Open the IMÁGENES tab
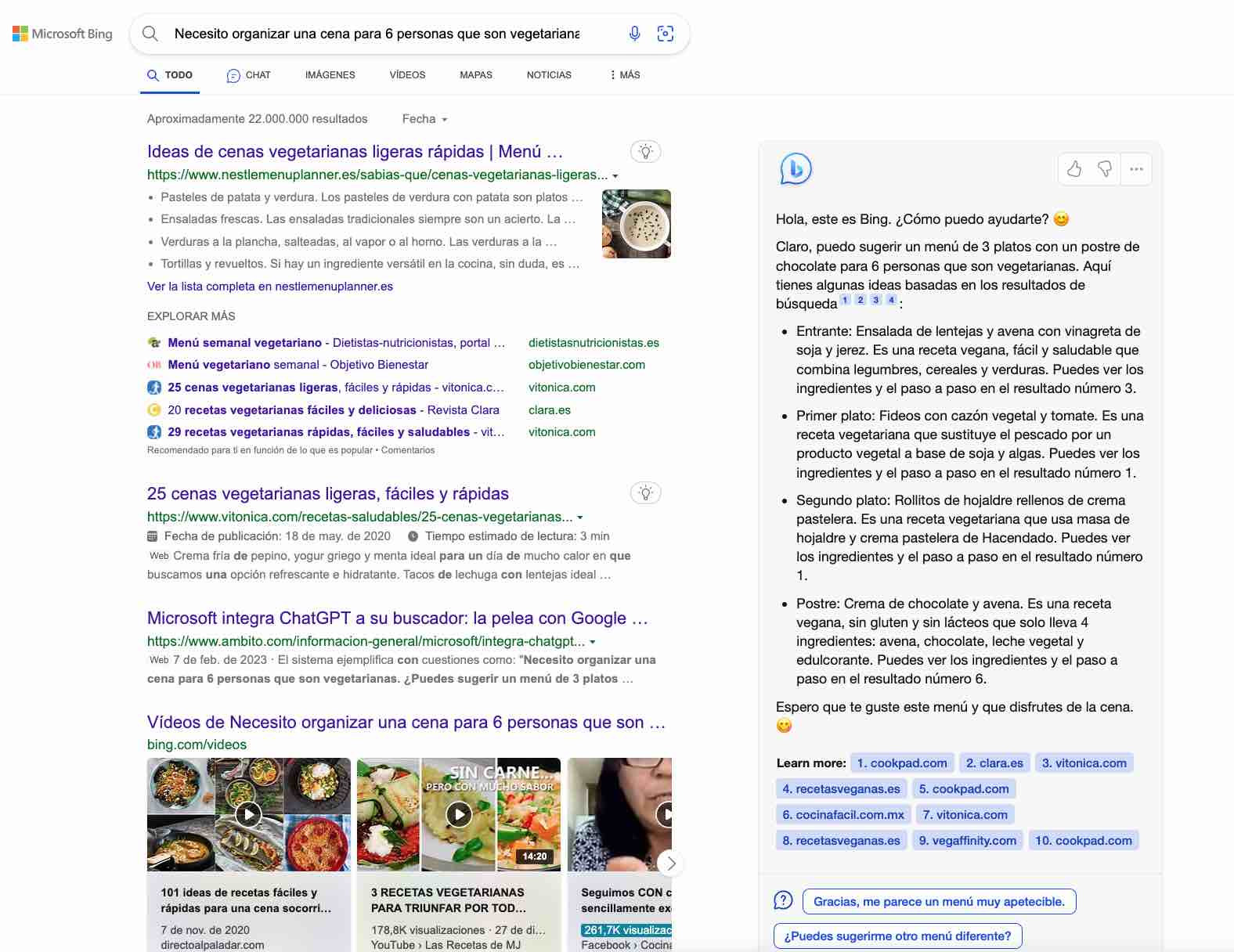Viewport: 1234px width, 952px height. [330, 75]
